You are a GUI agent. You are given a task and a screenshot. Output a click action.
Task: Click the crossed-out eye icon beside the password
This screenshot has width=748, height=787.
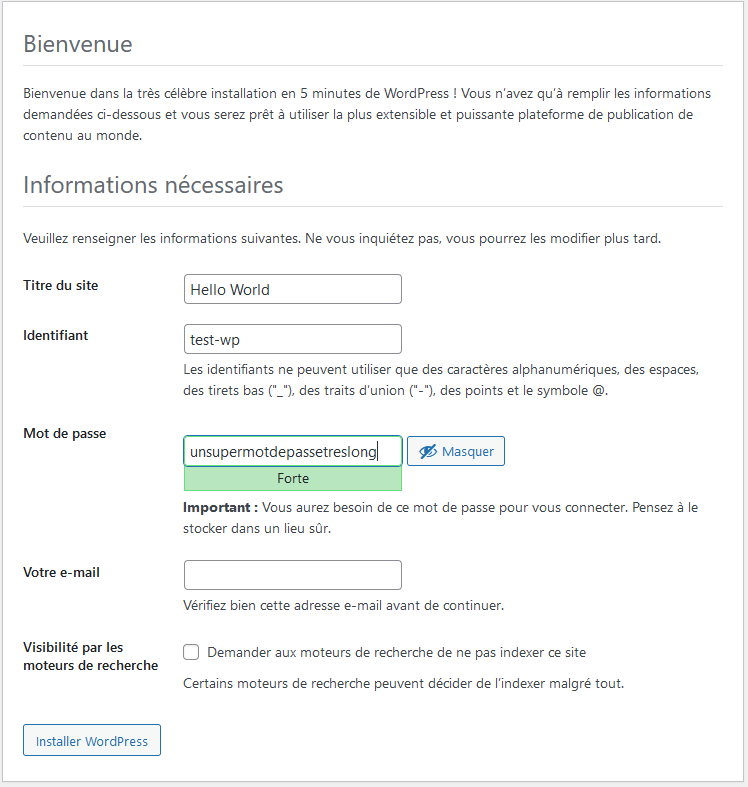point(428,452)
